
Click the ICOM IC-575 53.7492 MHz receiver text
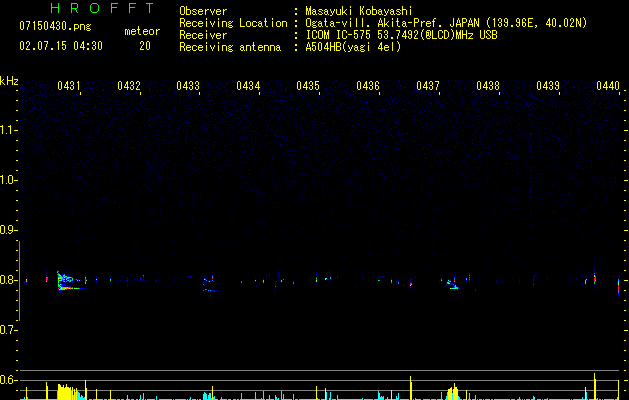coord(401,35)
